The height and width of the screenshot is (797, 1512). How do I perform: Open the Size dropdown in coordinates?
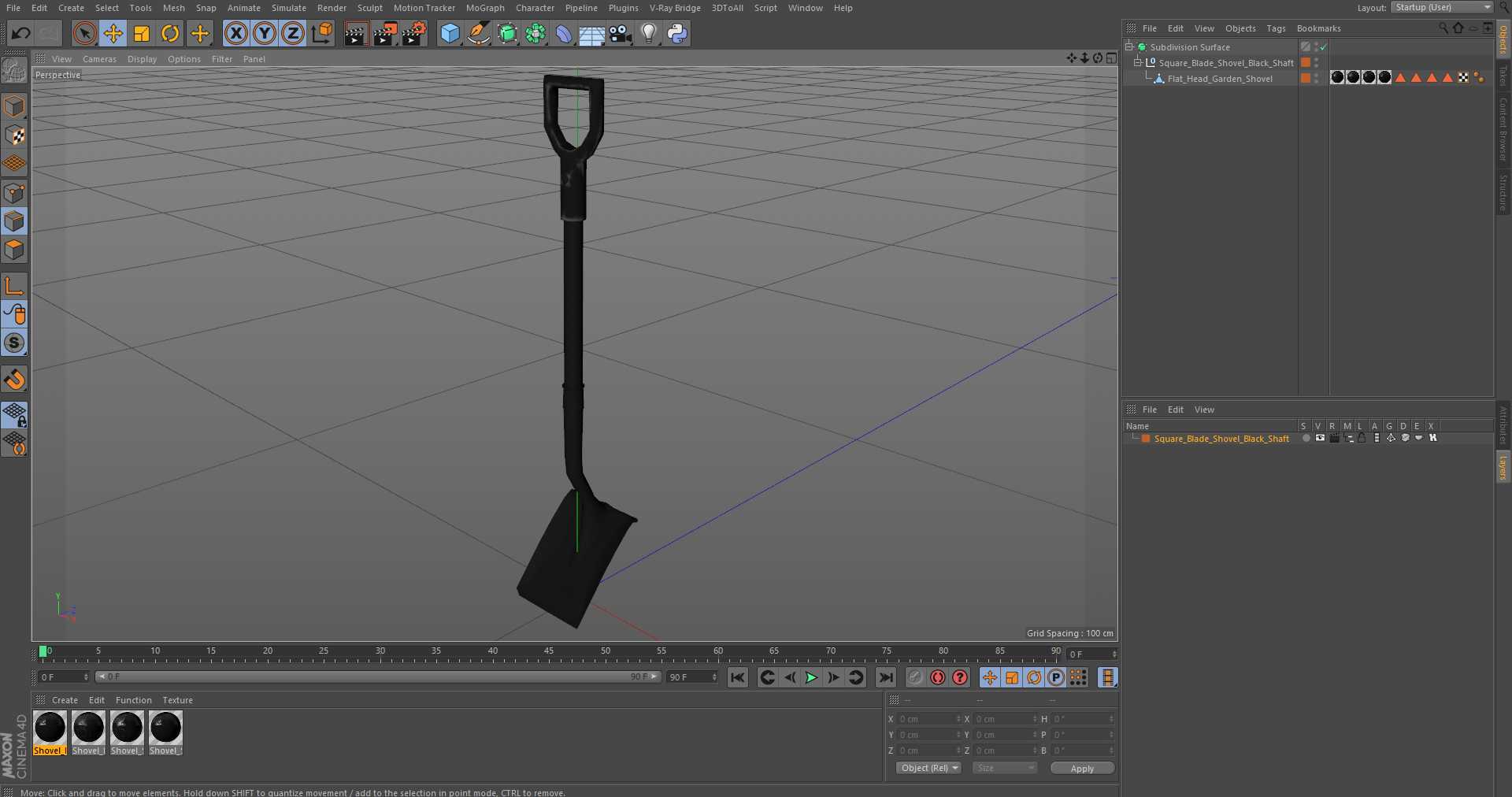(x=1004, y=768)
